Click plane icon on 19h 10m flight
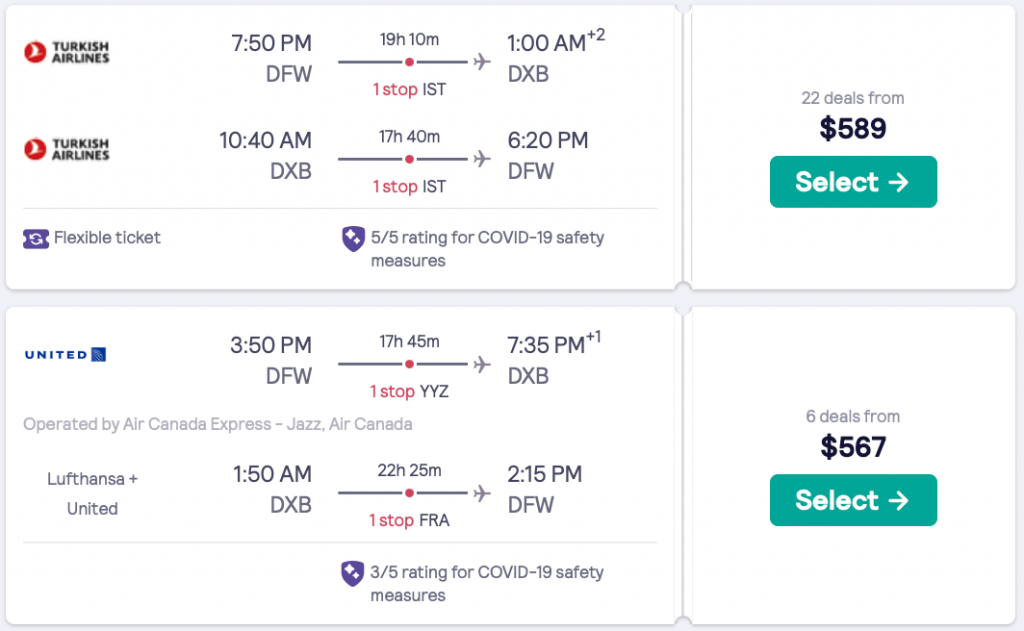 (482, 62)
